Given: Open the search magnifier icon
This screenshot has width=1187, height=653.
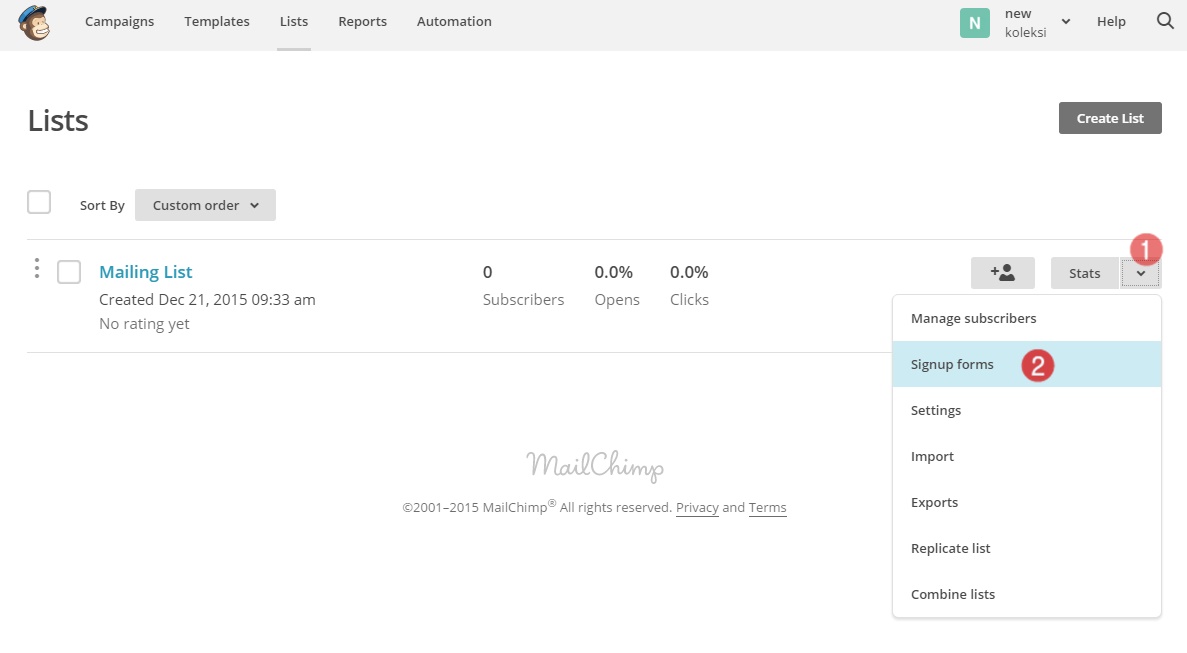Looking at the screenshot, I should (x=1165, y=21).
